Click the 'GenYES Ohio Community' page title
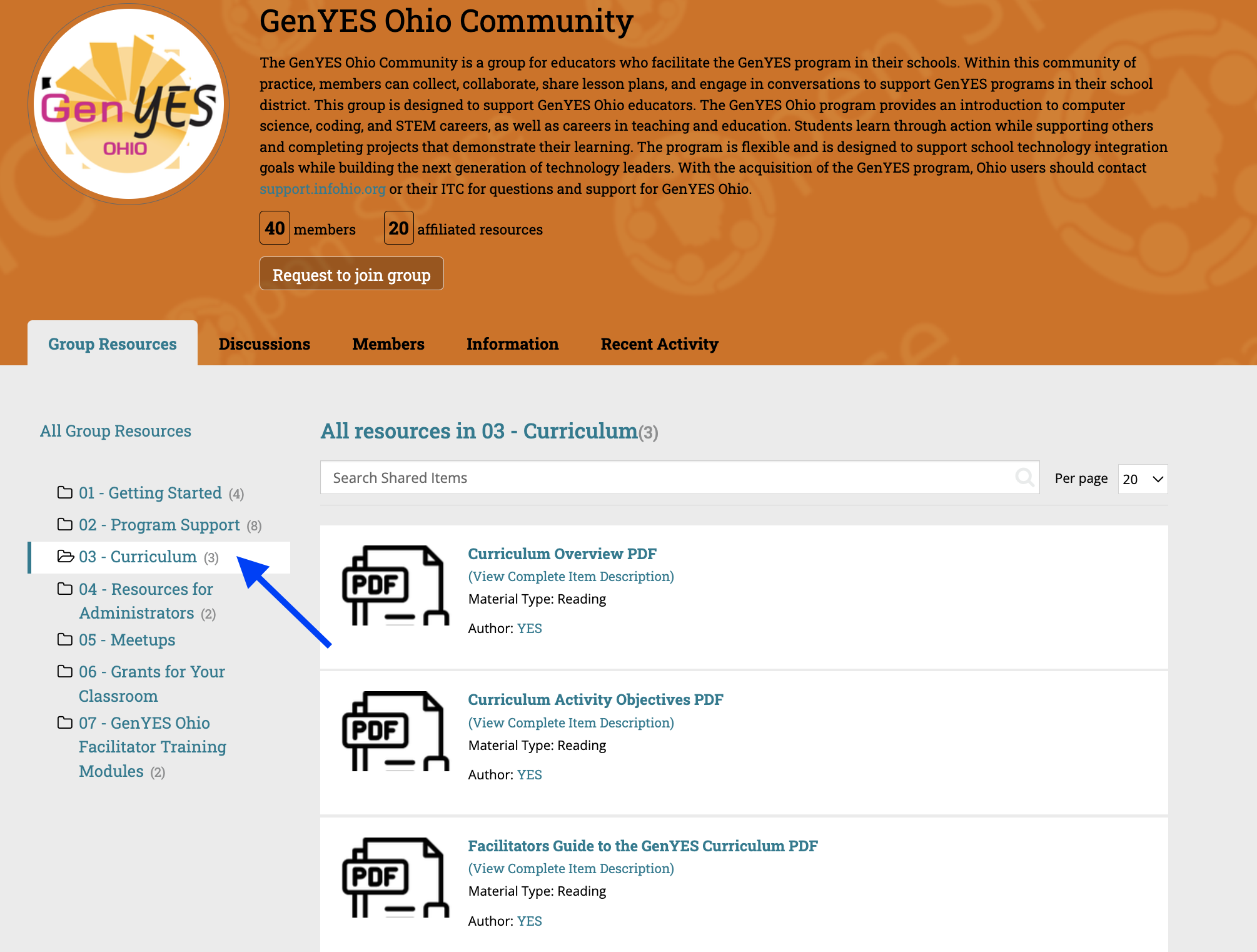Image resolution: width=1257 pixels, height=952 pixels. (x=447, y=21)
